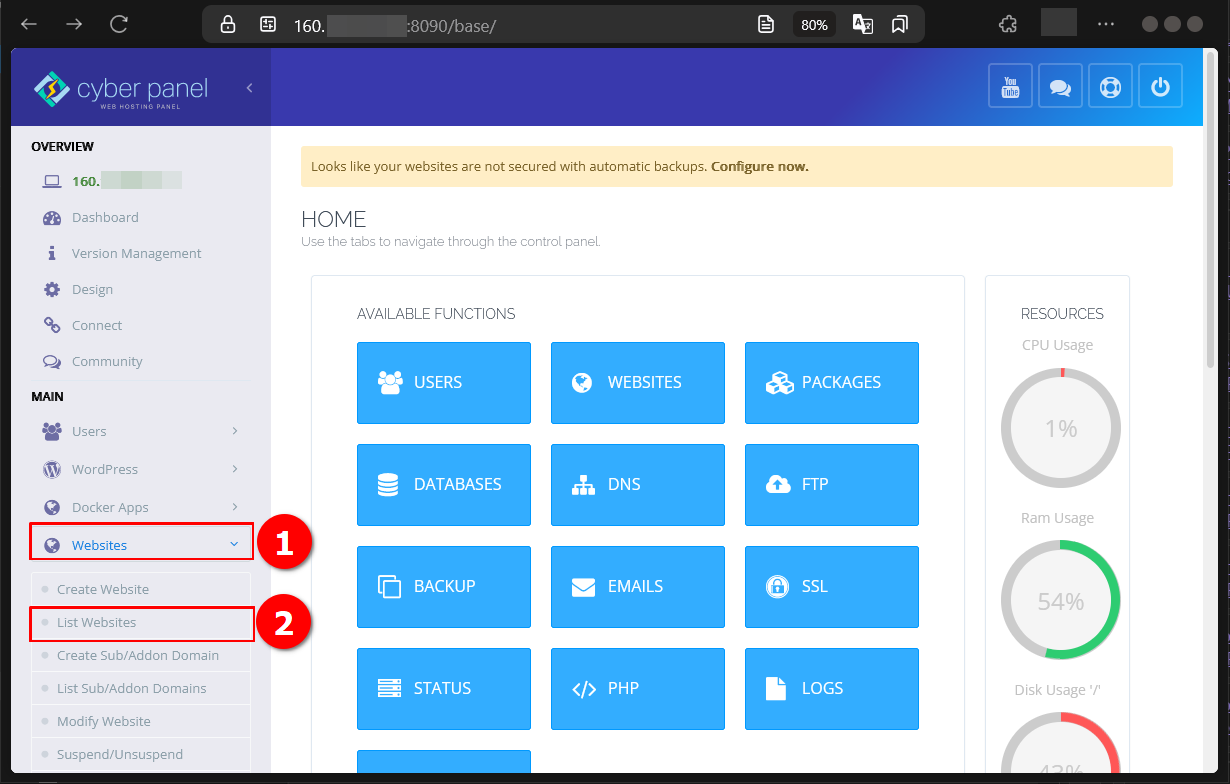Open the WEBSITES function tile
Screen dimensions: 1230x784
638,382
